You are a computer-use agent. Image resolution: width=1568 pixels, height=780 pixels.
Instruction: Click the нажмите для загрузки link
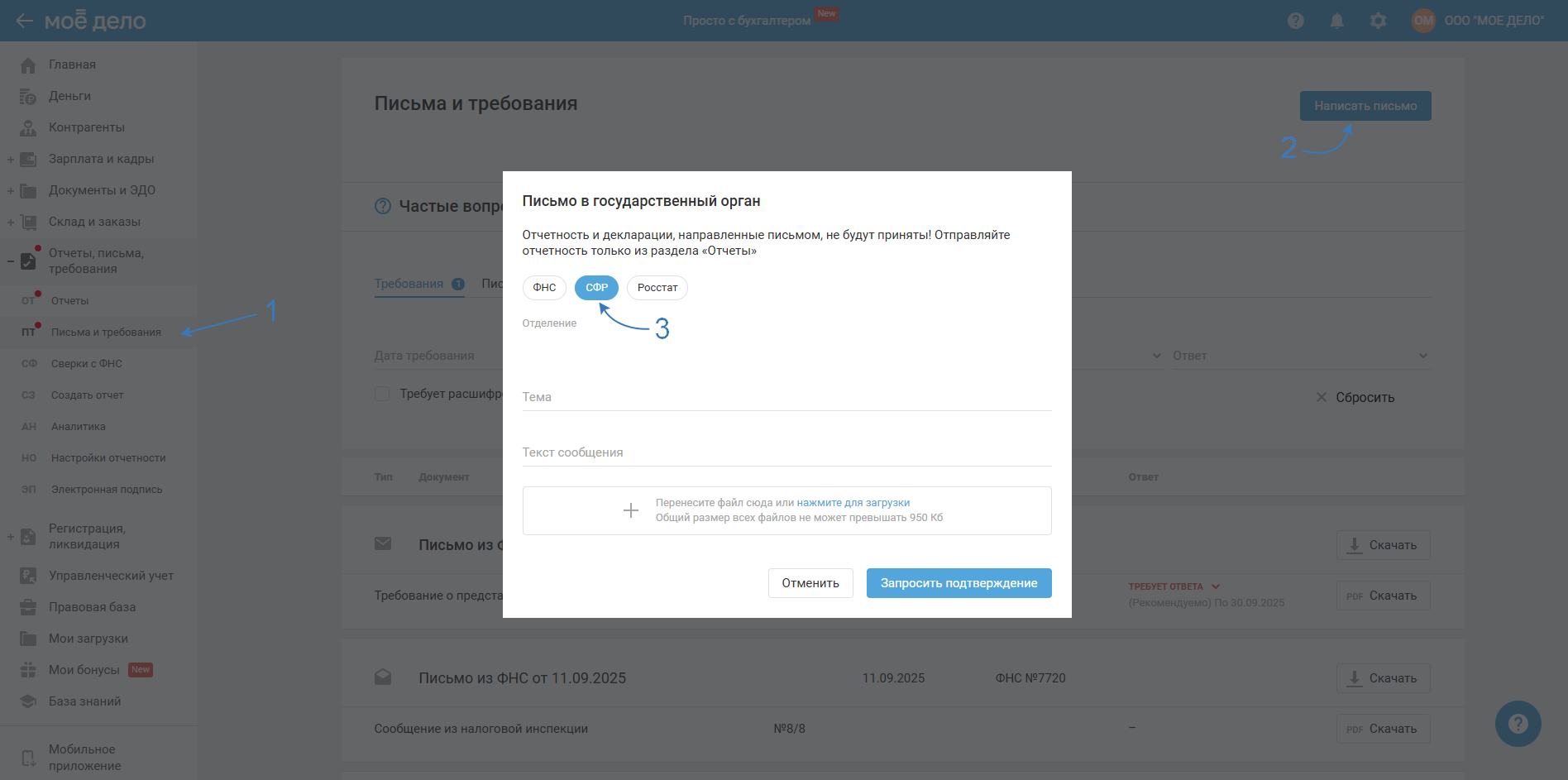pos(853,503)
